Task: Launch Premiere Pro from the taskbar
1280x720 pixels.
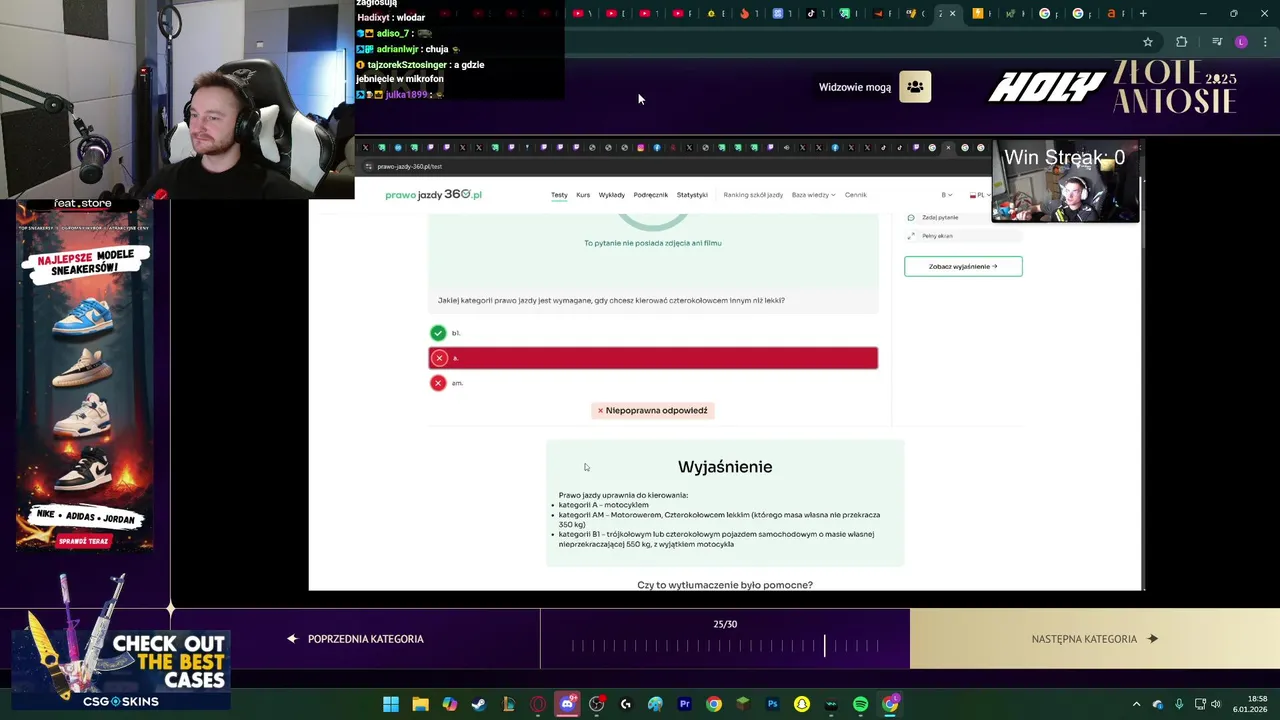Action: pos(685,704)
